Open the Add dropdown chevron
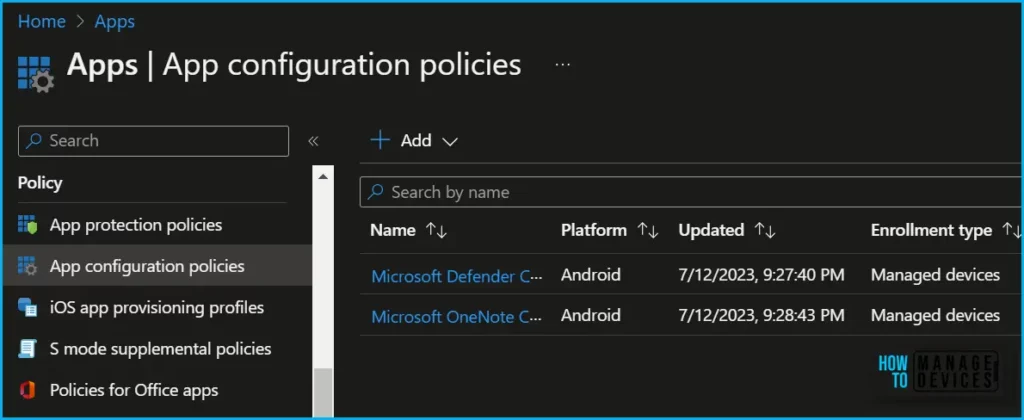This screenshot has width=1024, height=420. pos(450,142)
